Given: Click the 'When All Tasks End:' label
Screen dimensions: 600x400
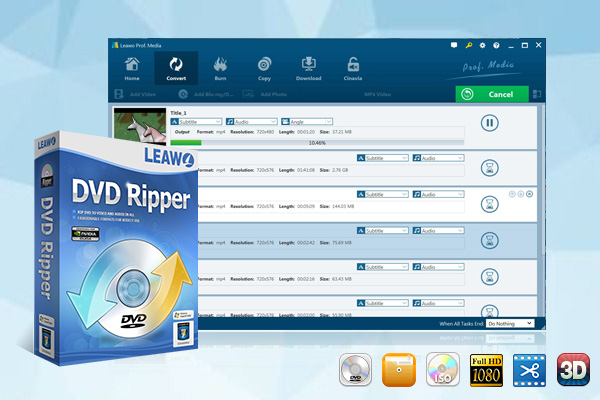Looking at the screenshot, I should point(461,324).
